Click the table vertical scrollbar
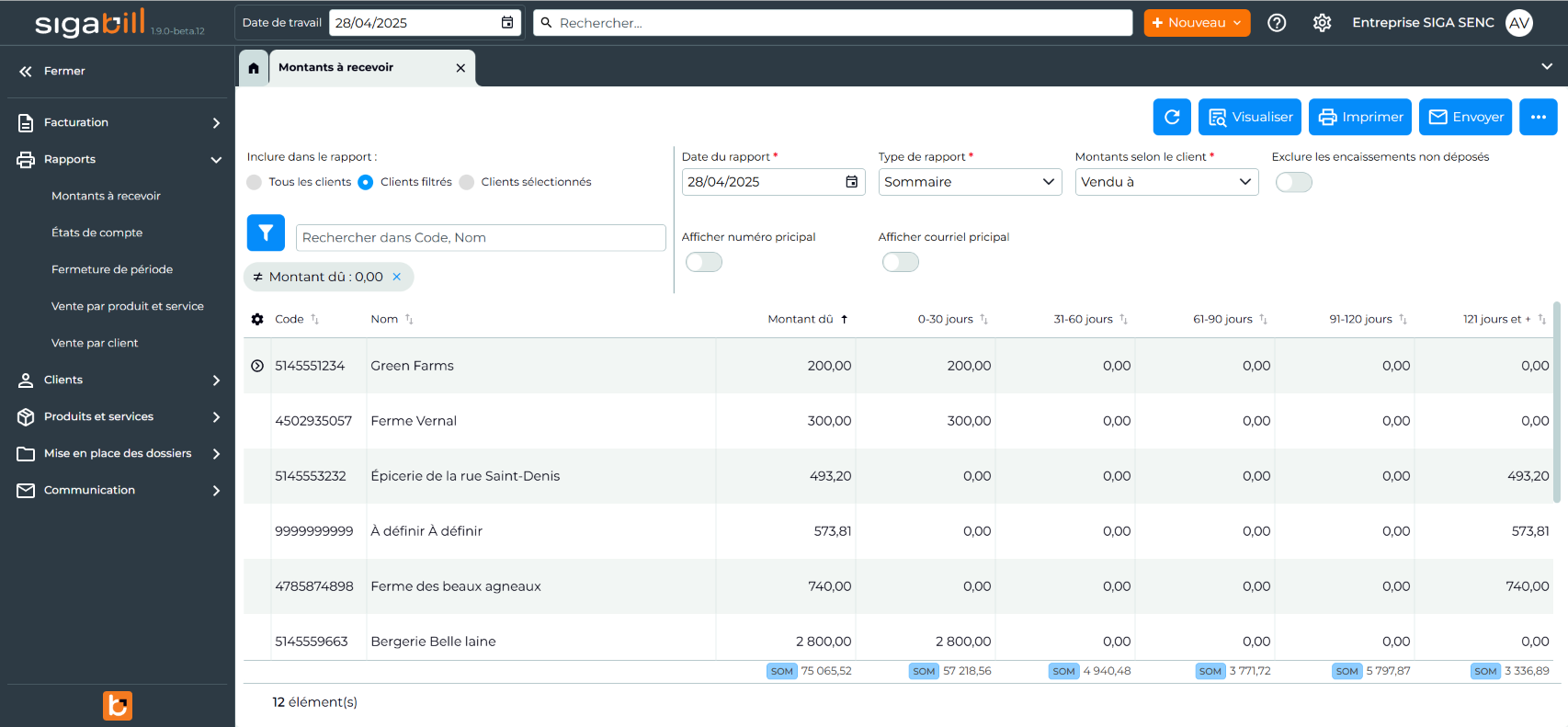The image size is (1568, 727). [x=1556, y=402]
